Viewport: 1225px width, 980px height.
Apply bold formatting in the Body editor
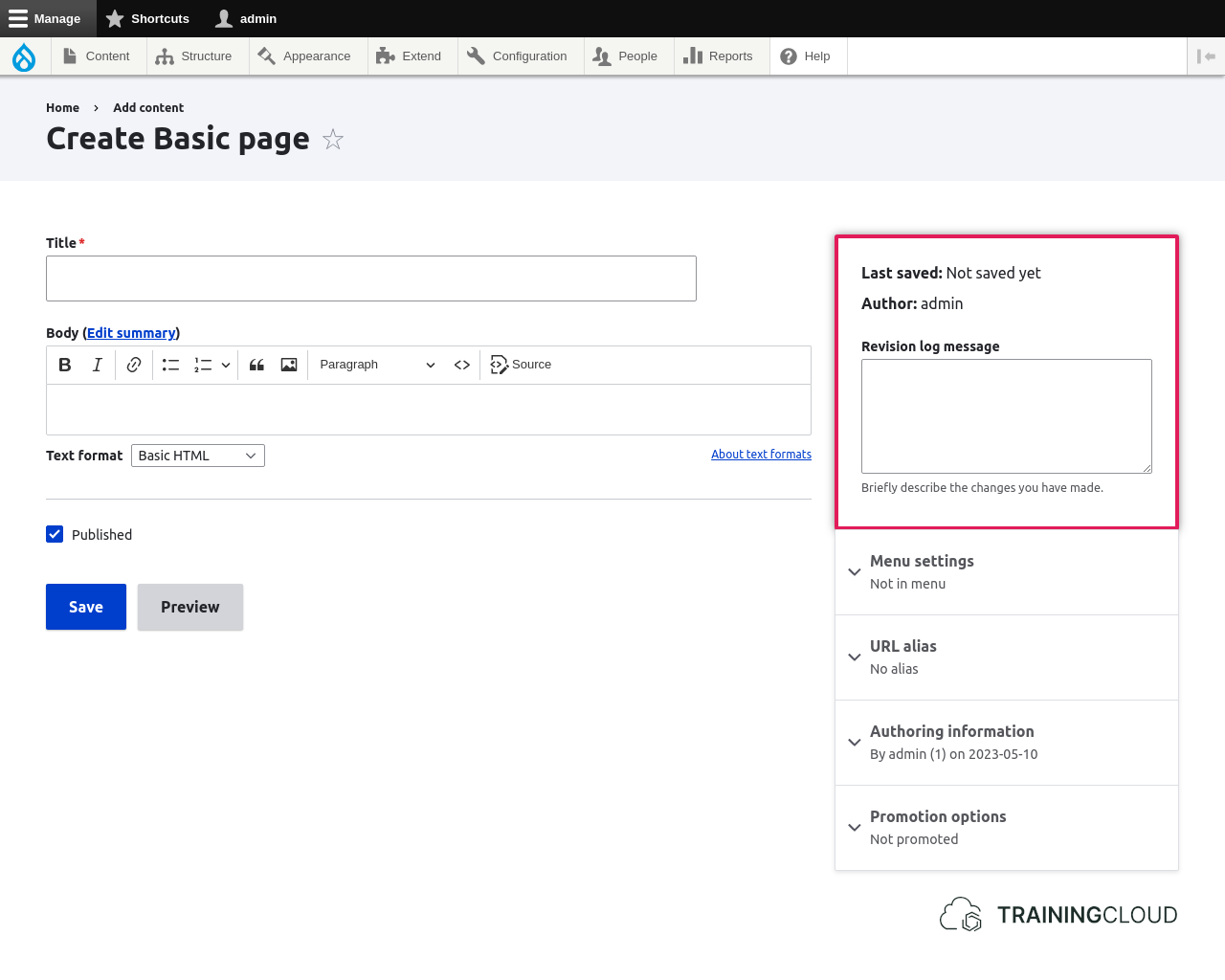click(65, 365)
